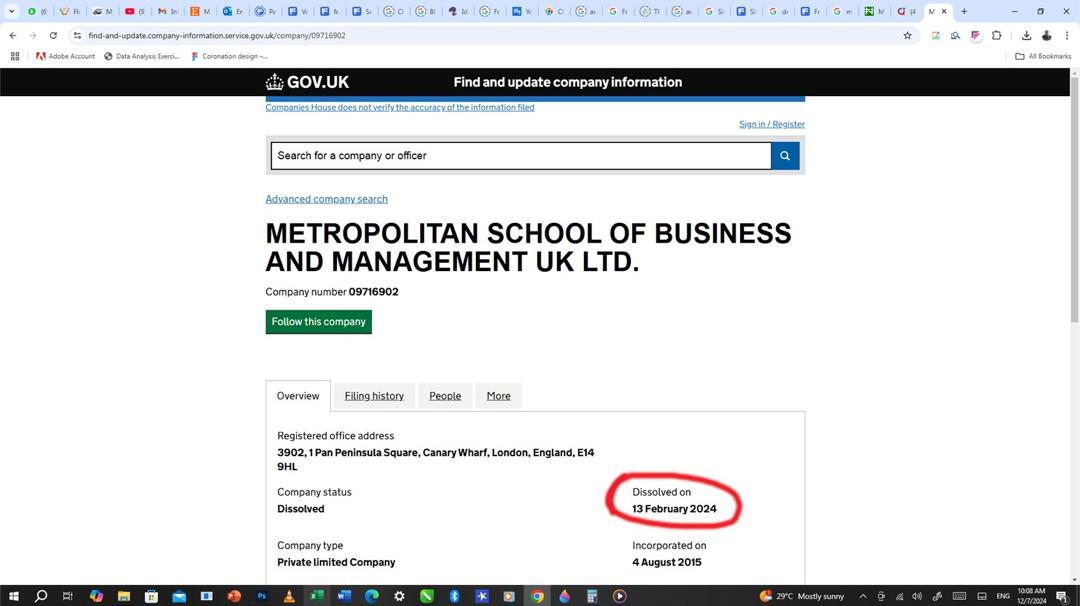The height and width of the screenshot is (606, 1080).
Task: Switch to the Filing history tab
Action: click(x=374, y=396)
